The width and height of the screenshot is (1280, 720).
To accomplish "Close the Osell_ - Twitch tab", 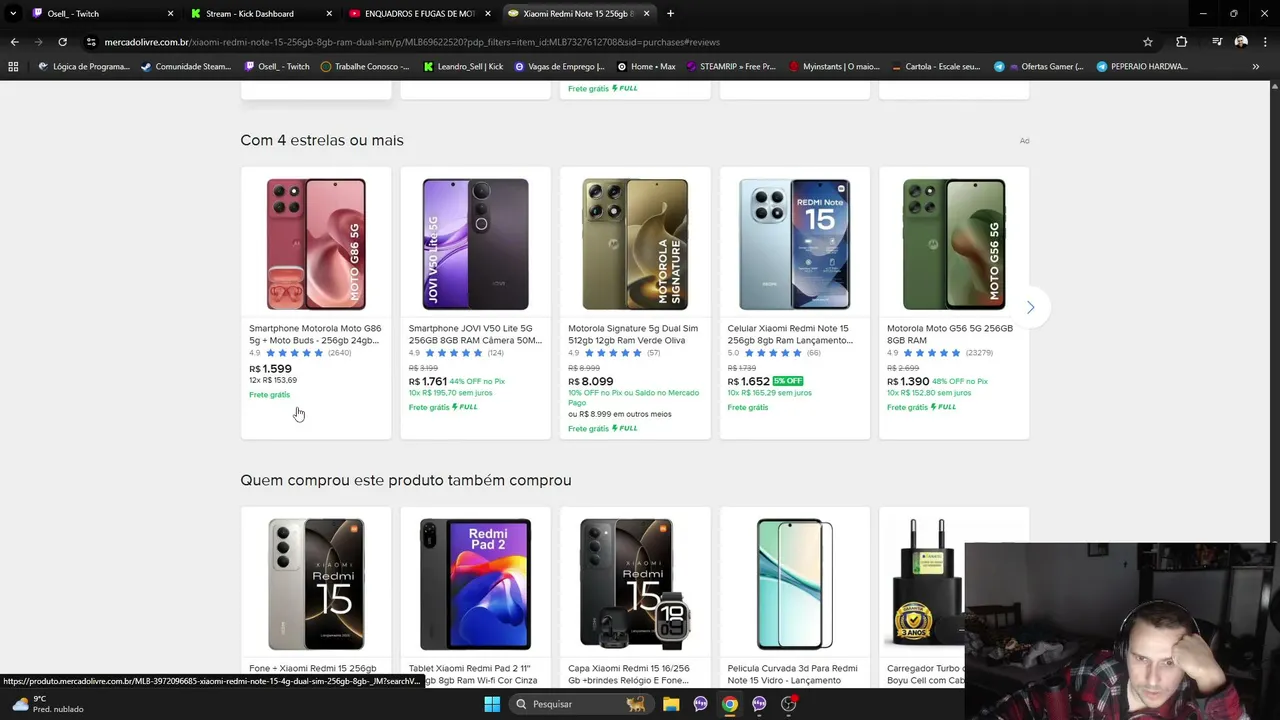I will pyautogui.click(x=170, y=14).
